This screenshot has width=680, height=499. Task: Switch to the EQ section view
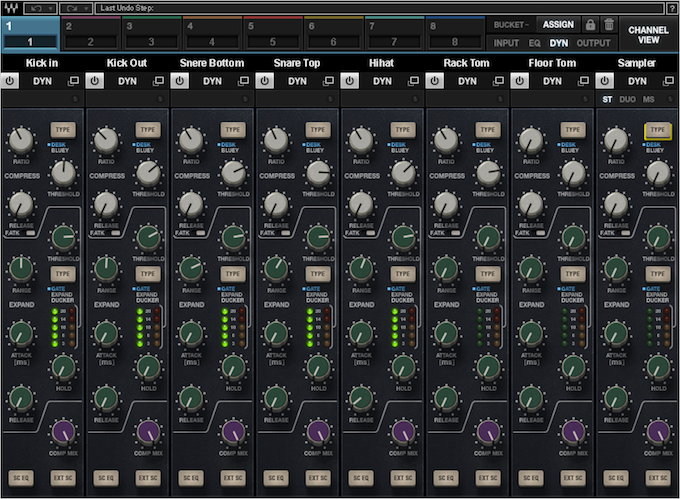click(534, 43)
